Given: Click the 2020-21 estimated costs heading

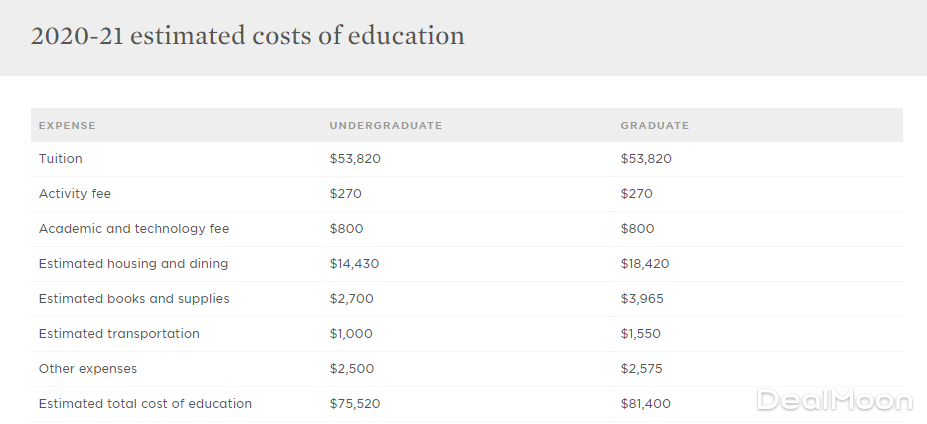Looking at the screenshot, I should (x=247, y=36).
